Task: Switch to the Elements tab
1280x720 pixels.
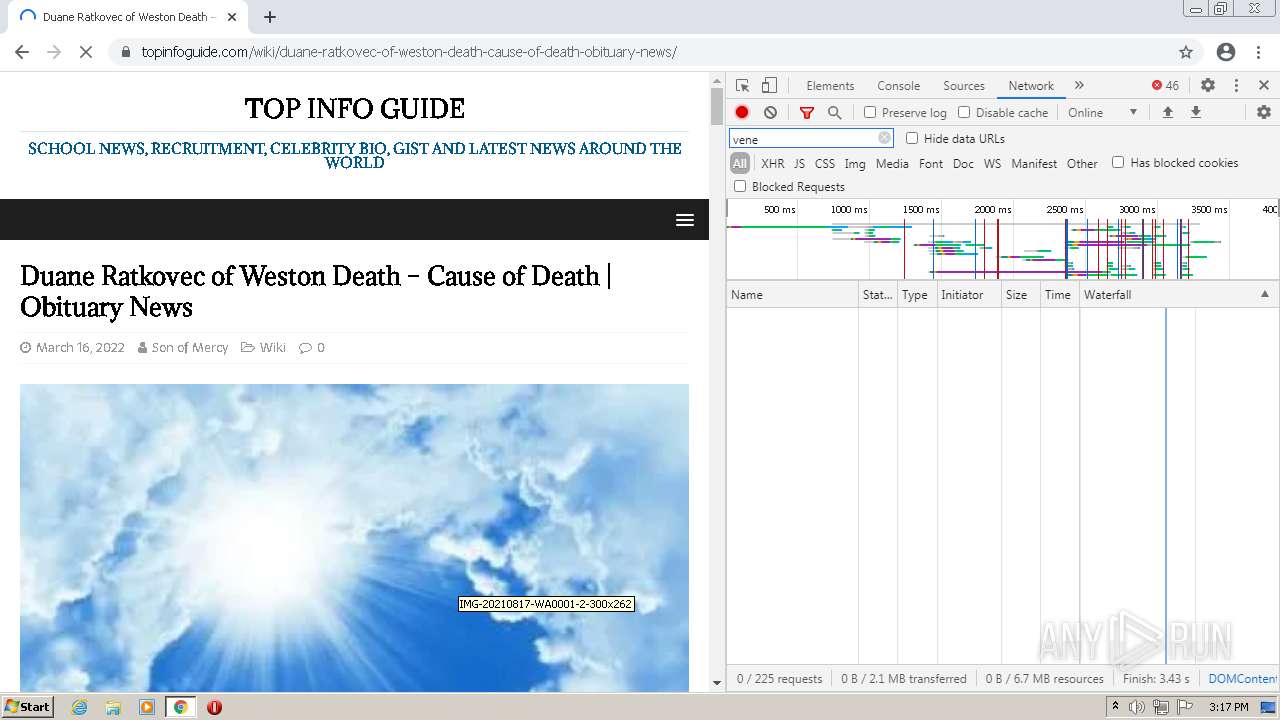Action: point(830,86)
